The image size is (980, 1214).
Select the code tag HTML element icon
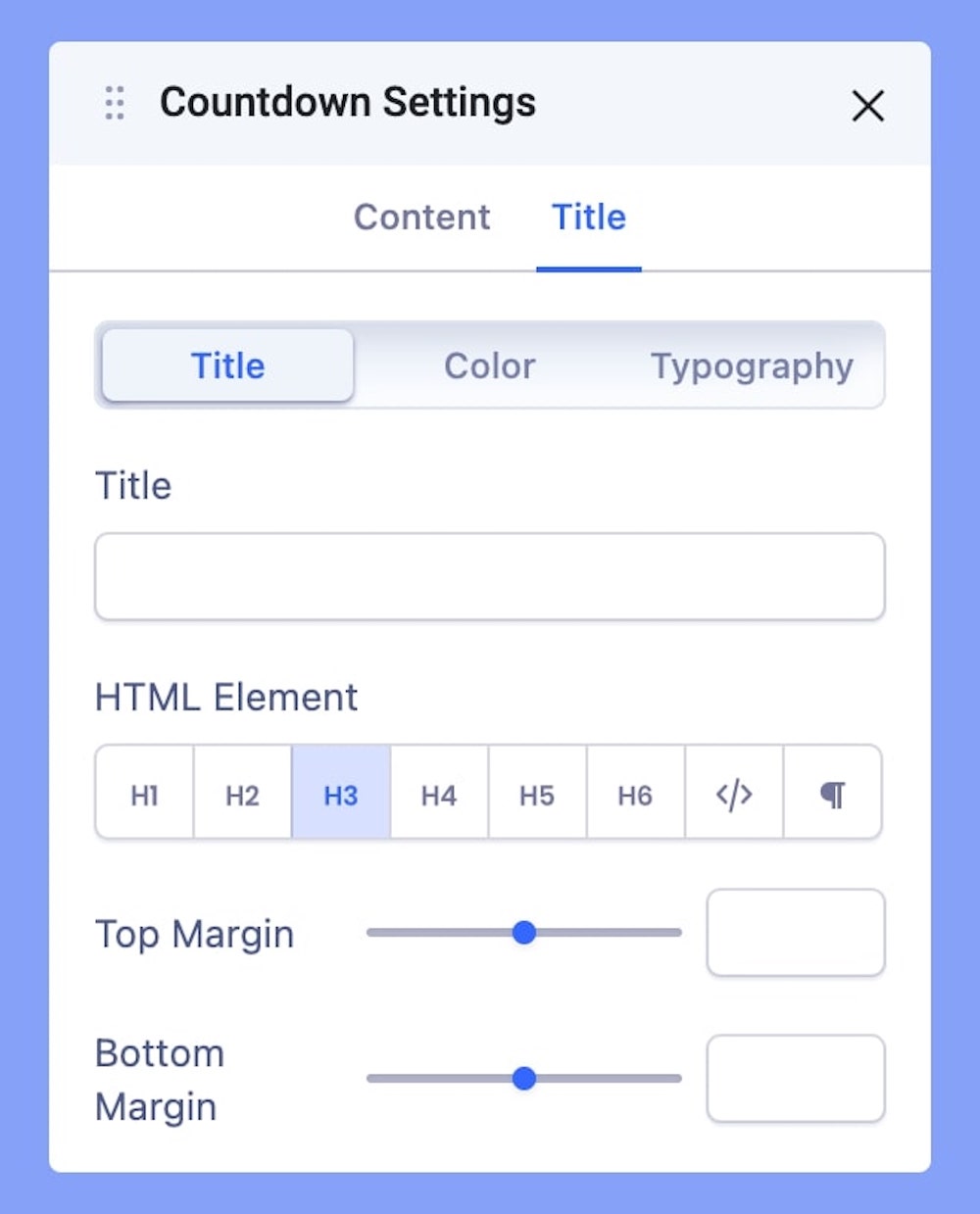click(734, 794)
